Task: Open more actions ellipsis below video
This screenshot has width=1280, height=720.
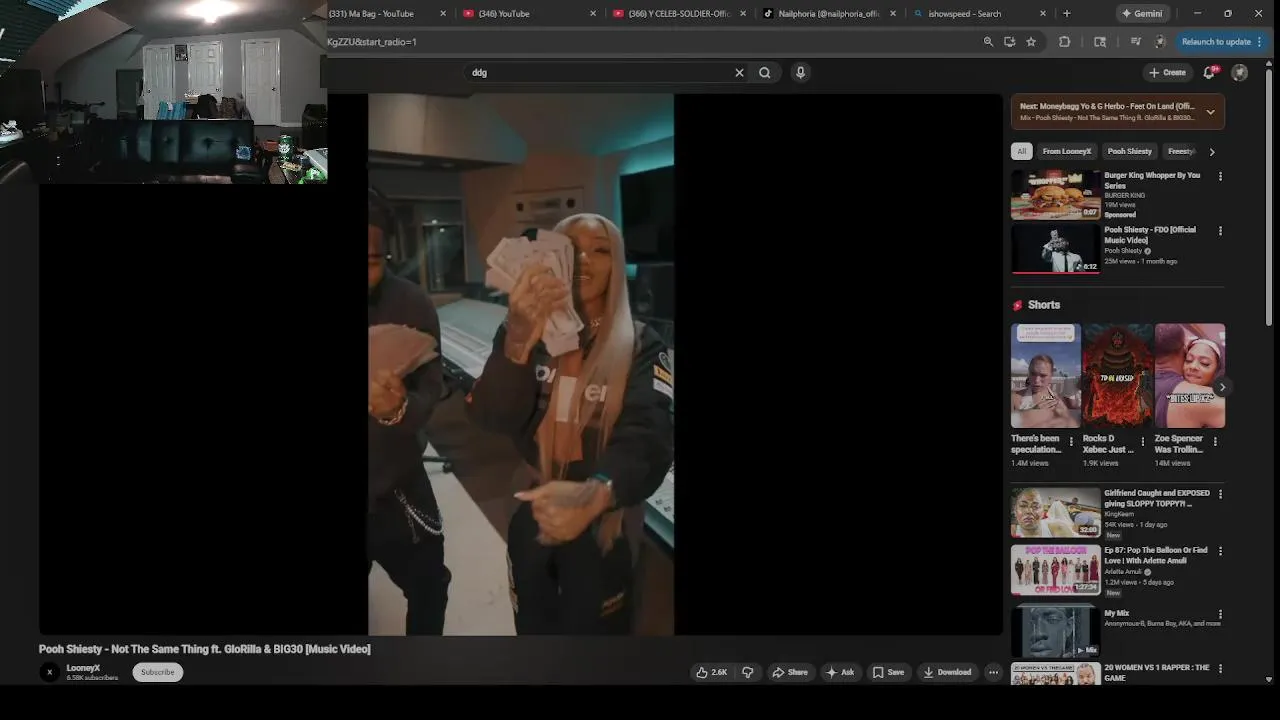Action: point(993,672)
